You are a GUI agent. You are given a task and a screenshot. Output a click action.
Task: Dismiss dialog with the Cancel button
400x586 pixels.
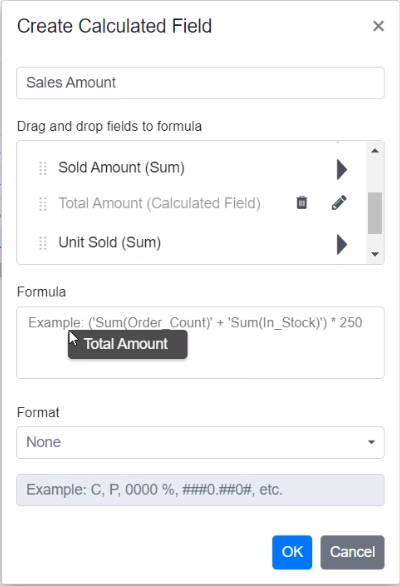coord(352,552)
